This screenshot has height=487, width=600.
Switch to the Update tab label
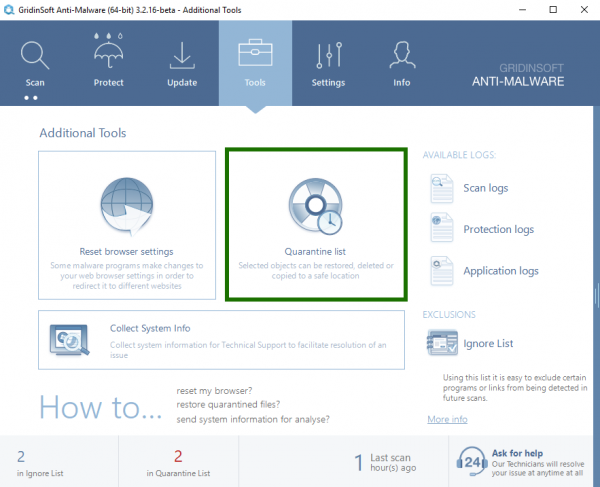182,83
